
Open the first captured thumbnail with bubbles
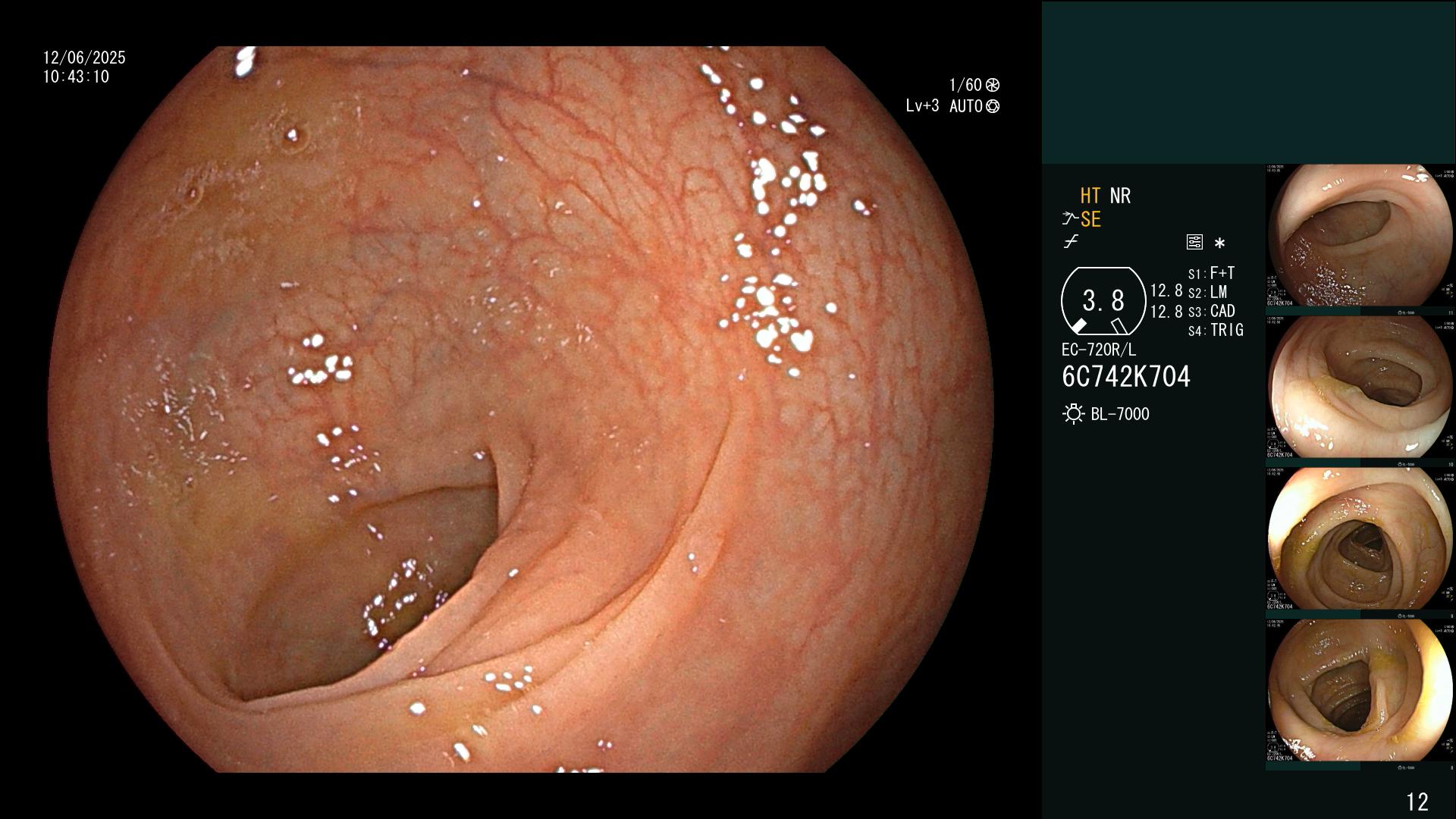tap(1360, 236)
